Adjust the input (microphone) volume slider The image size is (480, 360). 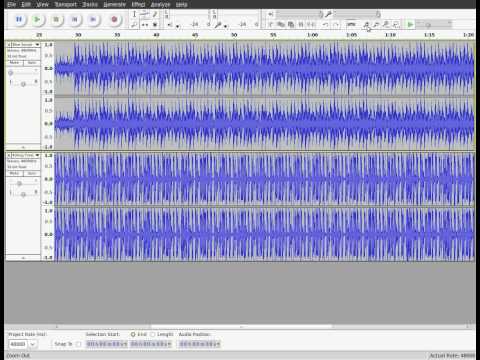pyautogui.click(x=357, y=14)
